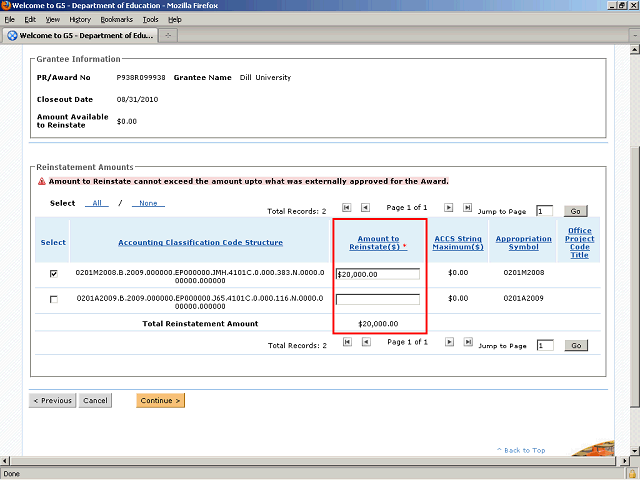Uncheck the 0201M2008 accounting code row

(x=53, y=273)
